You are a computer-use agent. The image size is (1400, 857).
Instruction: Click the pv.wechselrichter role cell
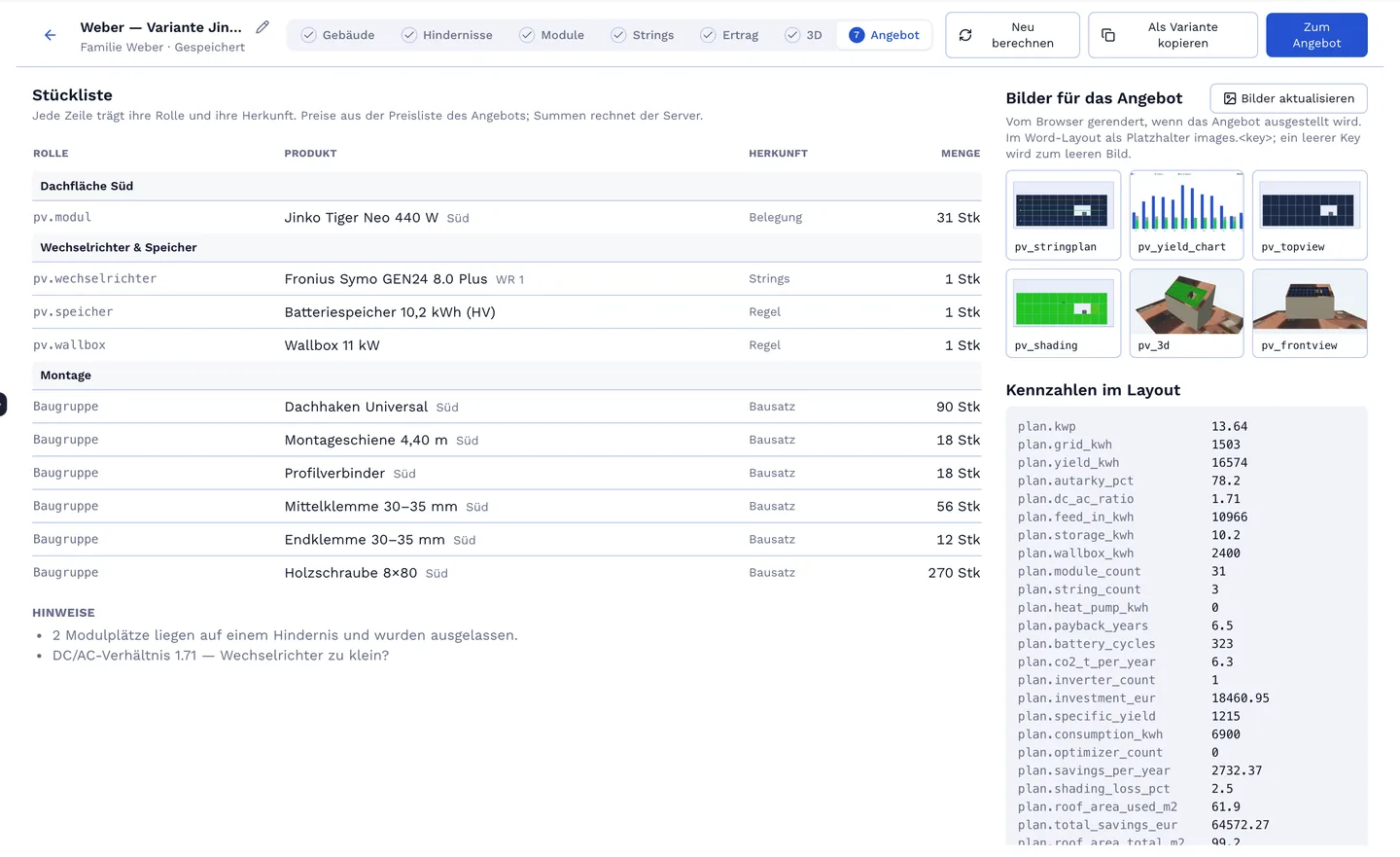[94, 279]
